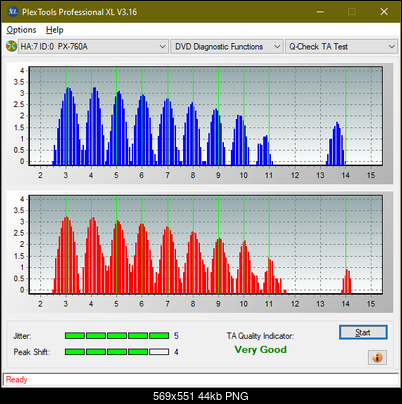The image size is (402, 404).
Task: Expand the Q-Check TA Test dropdown
Action: (341, 47)
